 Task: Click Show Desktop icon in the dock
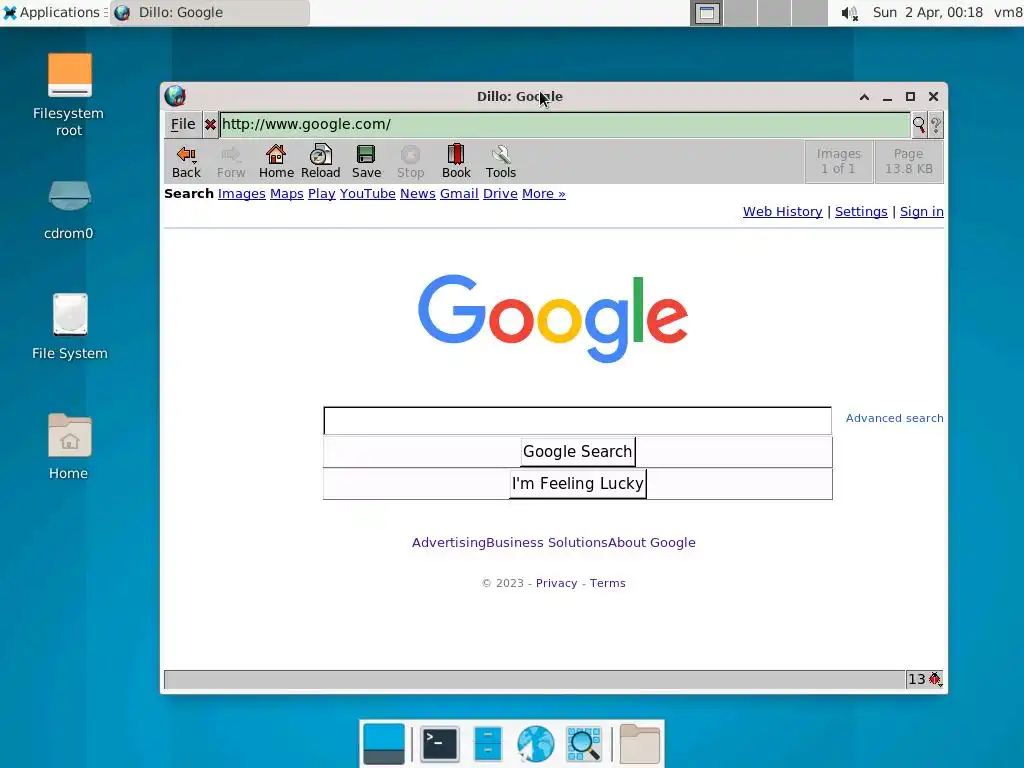click(x=383, y=744)
